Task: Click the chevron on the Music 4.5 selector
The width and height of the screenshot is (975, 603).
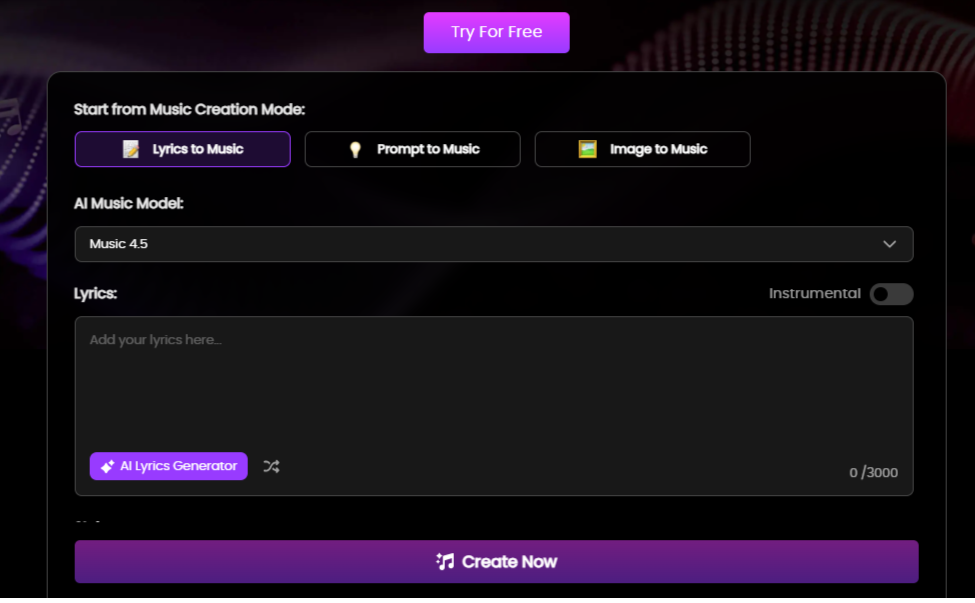Action: [889, 243]
